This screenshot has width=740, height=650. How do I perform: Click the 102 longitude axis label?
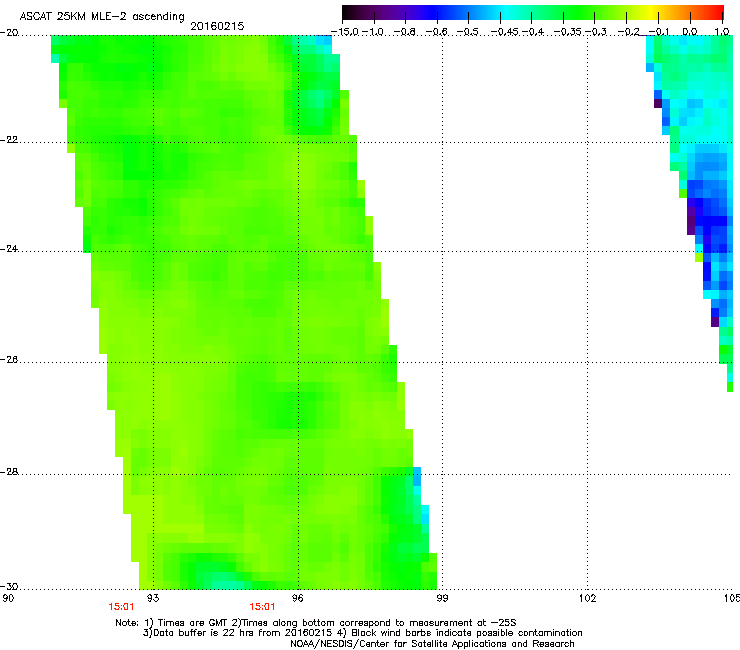(x=587, y=598)
